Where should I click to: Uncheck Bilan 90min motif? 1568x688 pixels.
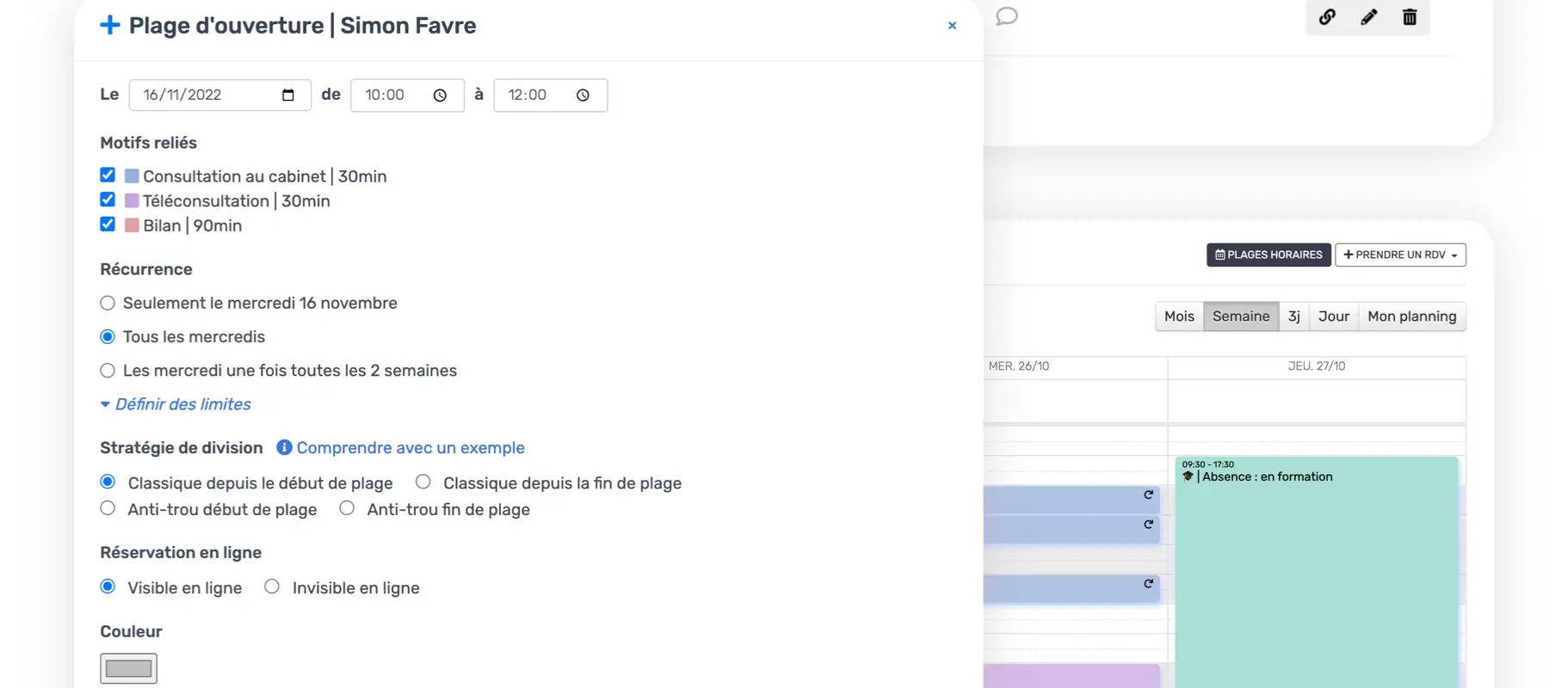click(x=108, y=224)
